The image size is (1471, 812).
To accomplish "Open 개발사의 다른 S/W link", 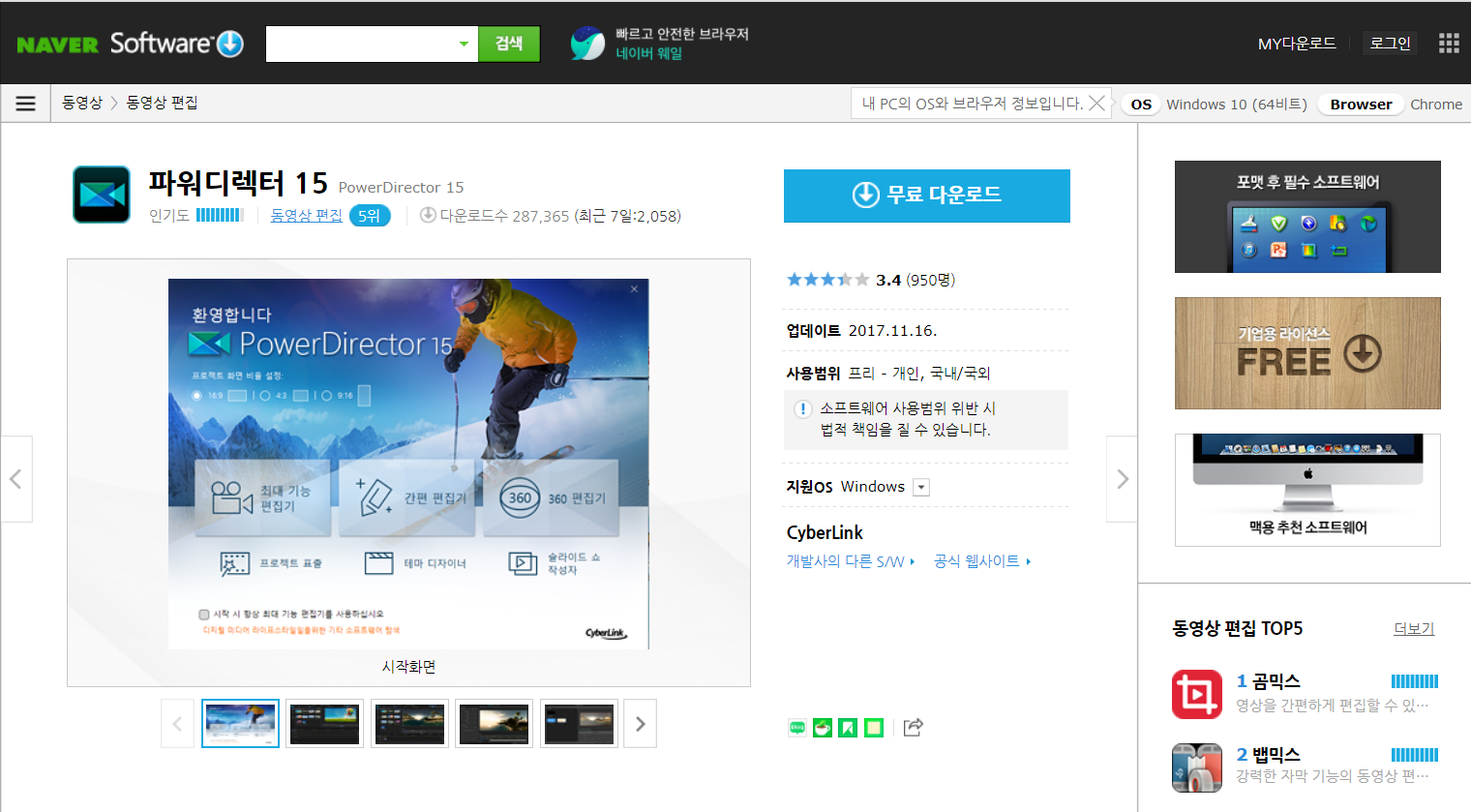I will coord(850,561).
